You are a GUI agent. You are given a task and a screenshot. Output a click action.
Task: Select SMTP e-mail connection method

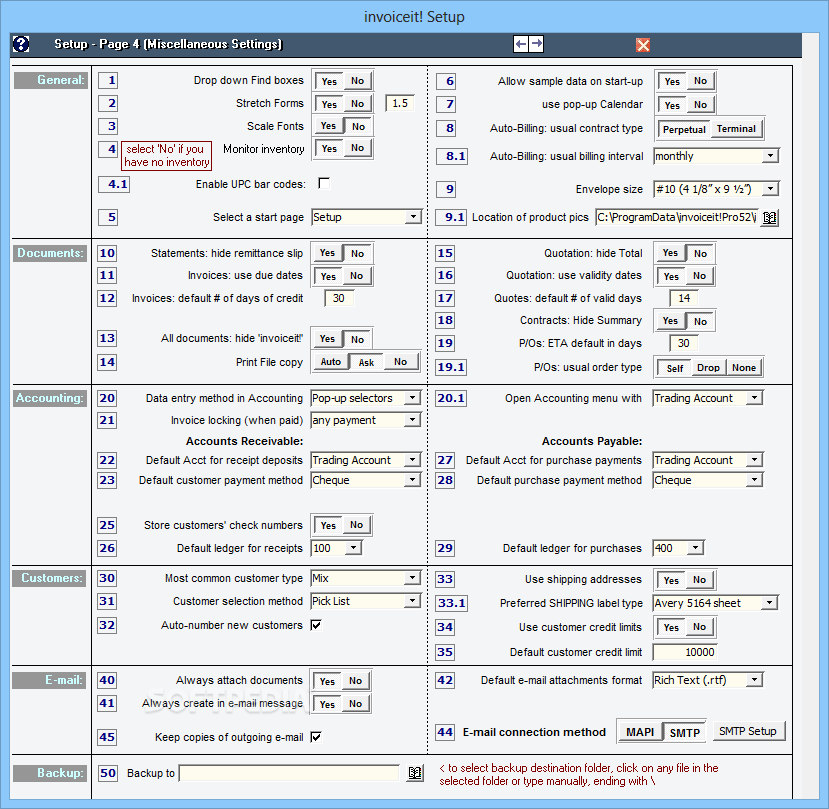(684, 733)
